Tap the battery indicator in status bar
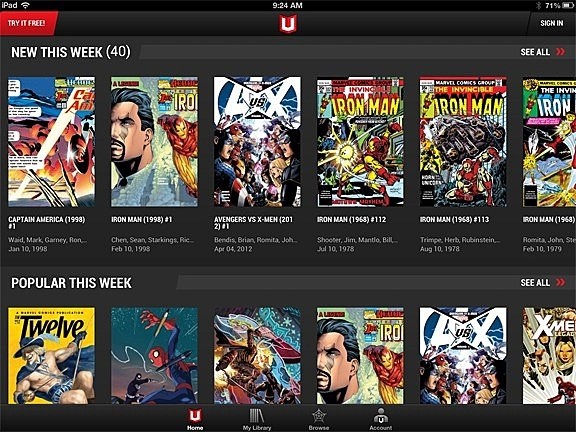This screenshot has height=432, width=576. pos(568,5)
